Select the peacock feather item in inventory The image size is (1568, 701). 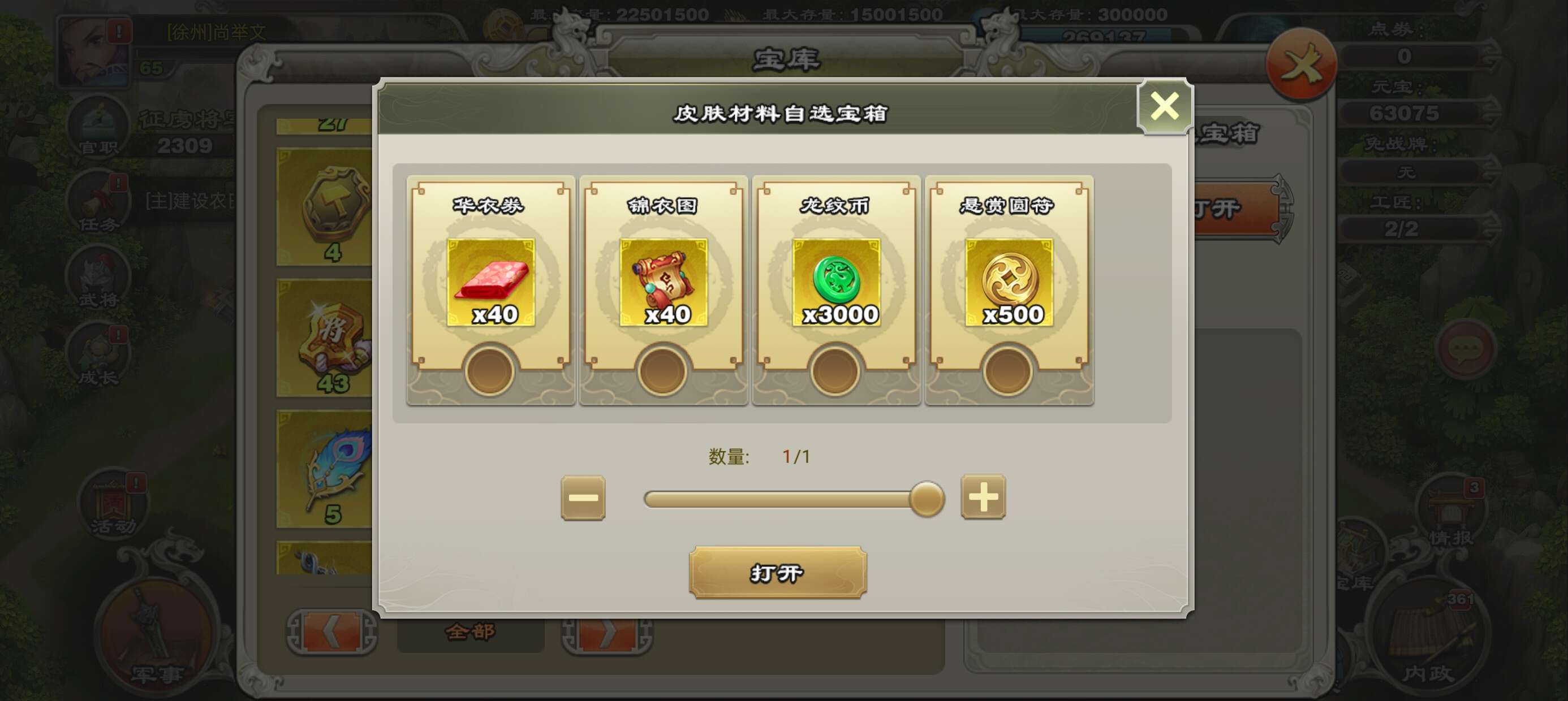click(325, 469)
